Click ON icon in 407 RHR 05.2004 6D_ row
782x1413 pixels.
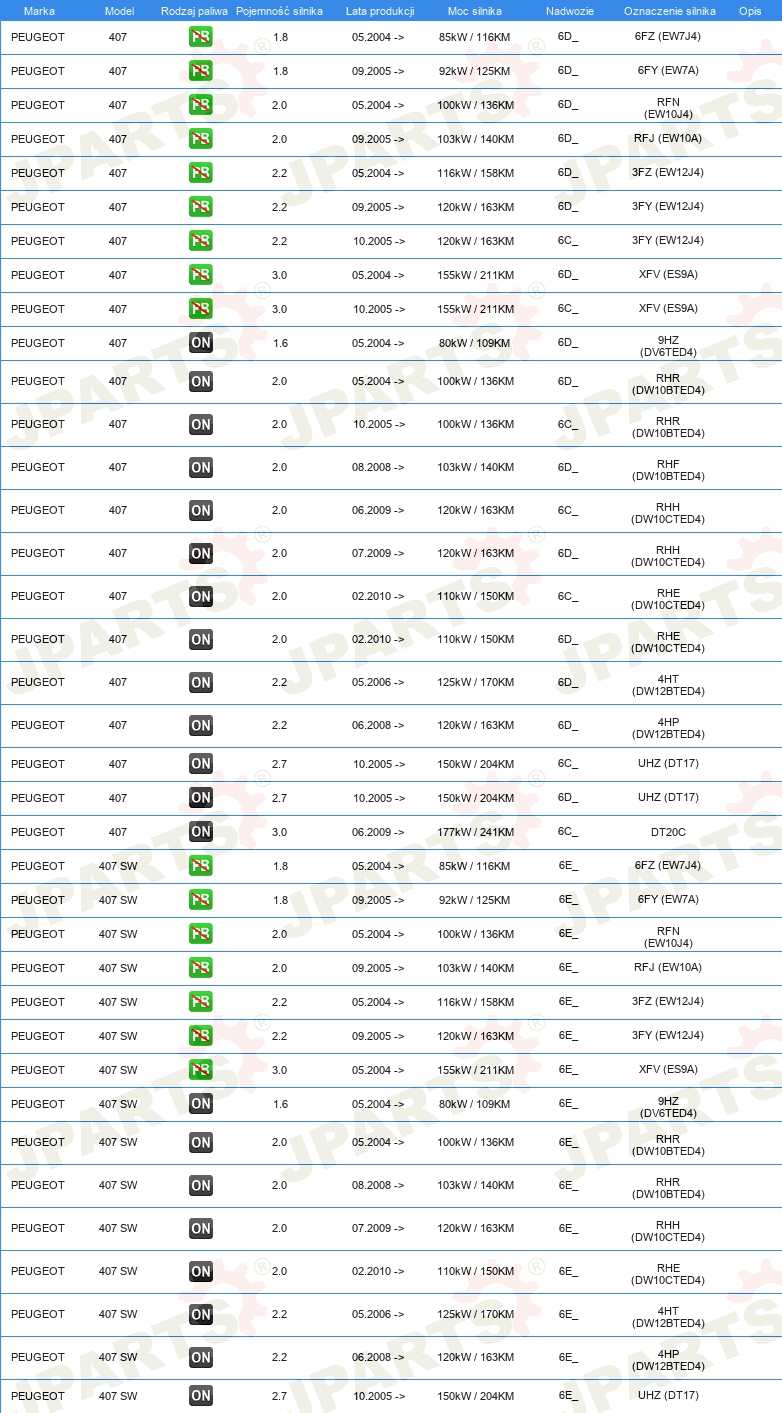[x=200, y=381]
